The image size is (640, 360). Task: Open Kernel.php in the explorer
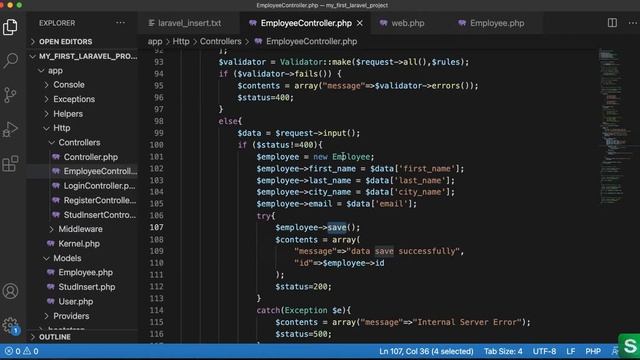pyautogui.click(x=79, y=244)
